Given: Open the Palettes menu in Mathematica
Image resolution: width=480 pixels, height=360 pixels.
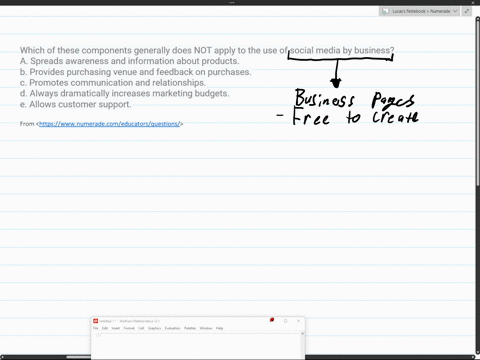Looking at the screenshot, I should point(190,328).
